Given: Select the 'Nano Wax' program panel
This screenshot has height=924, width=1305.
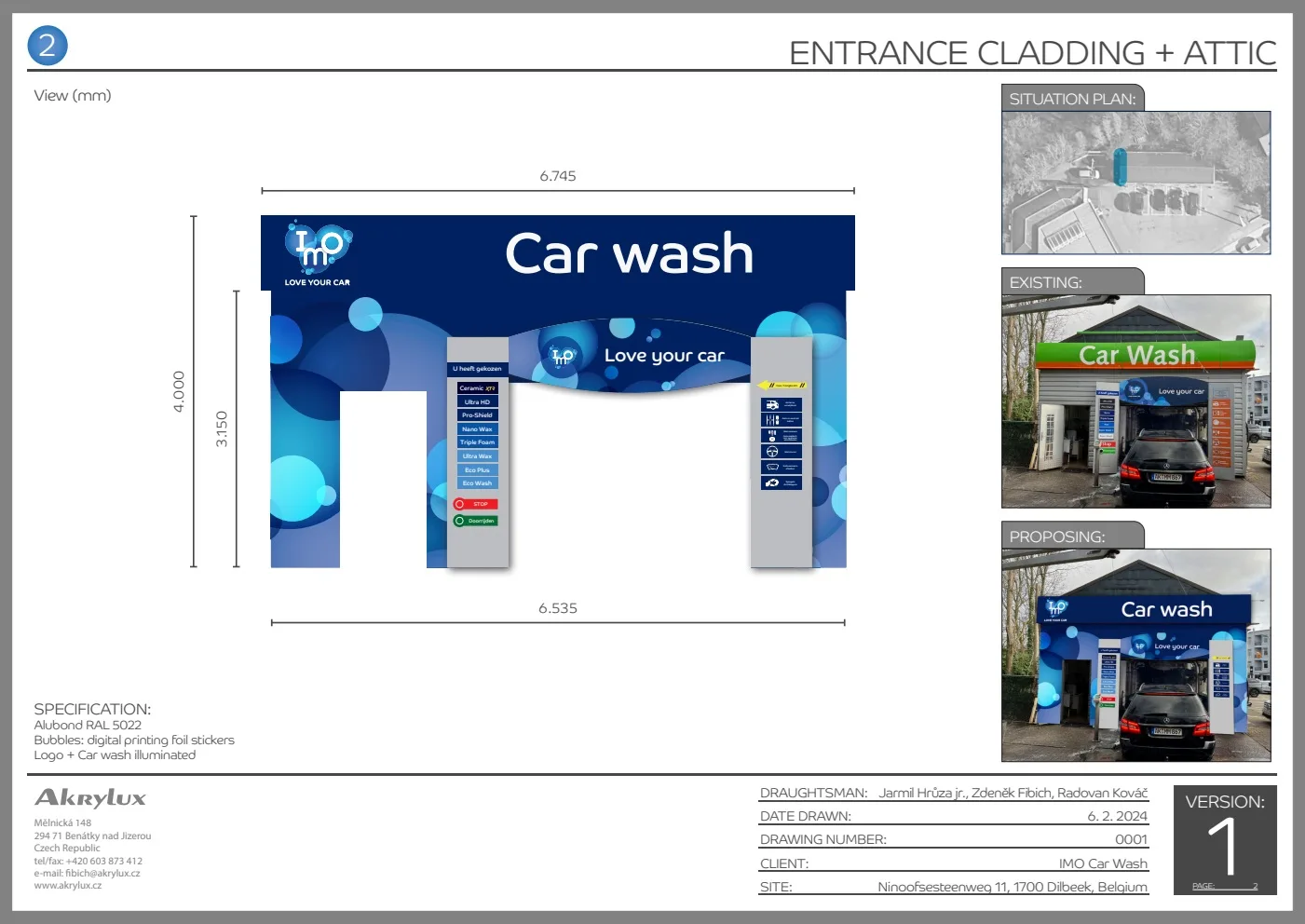Looking at the screenshot, I should (477, 429).
